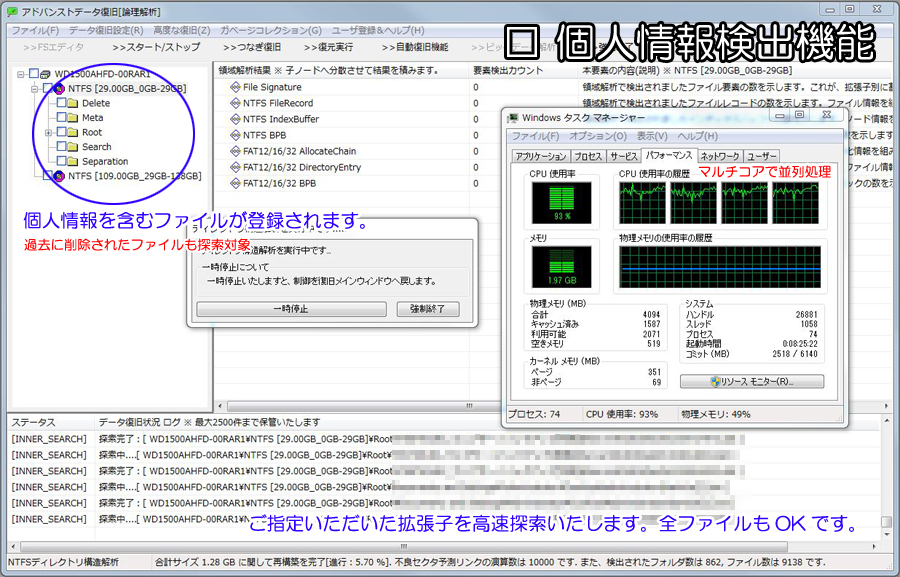Select the パフォーマンス tab in Task Manager
This screenshot has width=900, height=577.
pos(669,156)
